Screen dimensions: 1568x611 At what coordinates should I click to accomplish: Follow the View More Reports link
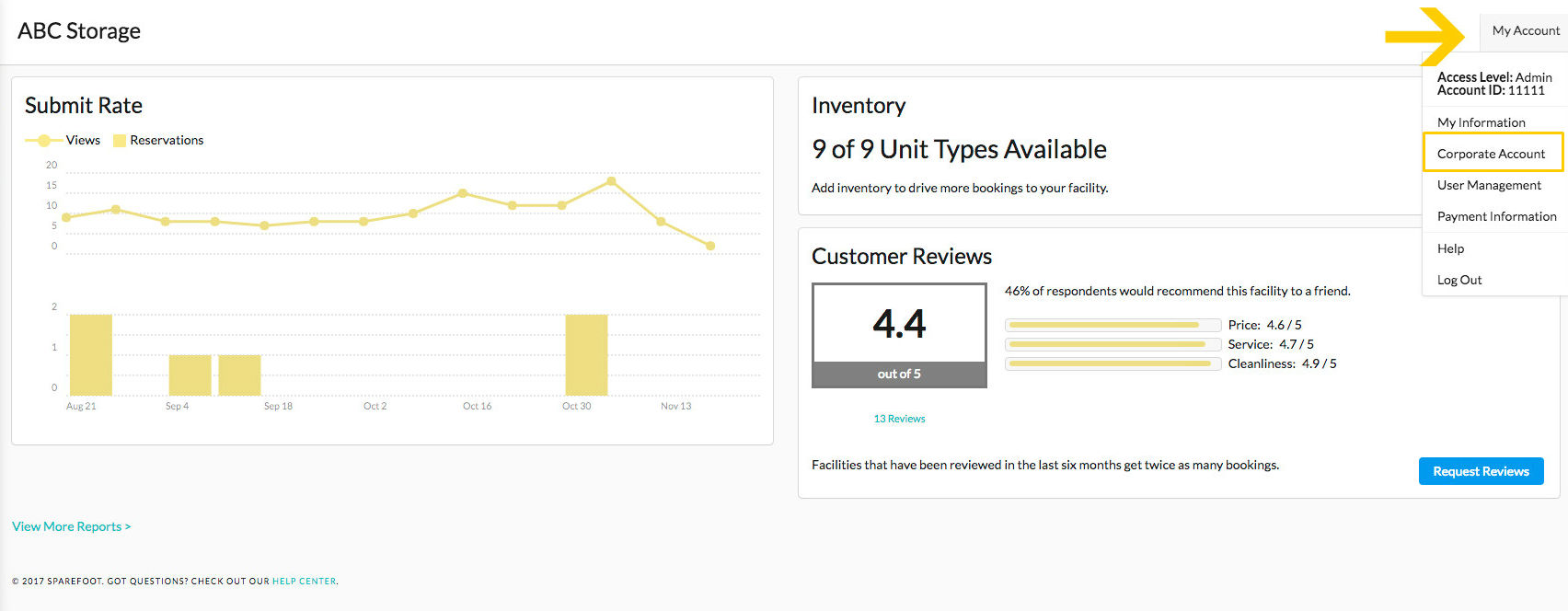(x=71, y=526)
